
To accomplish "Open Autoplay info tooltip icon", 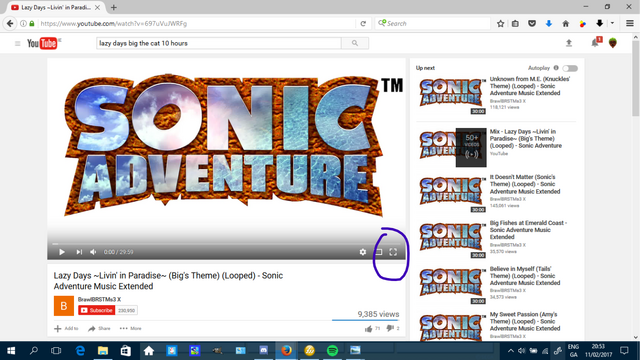I will 556,68.
